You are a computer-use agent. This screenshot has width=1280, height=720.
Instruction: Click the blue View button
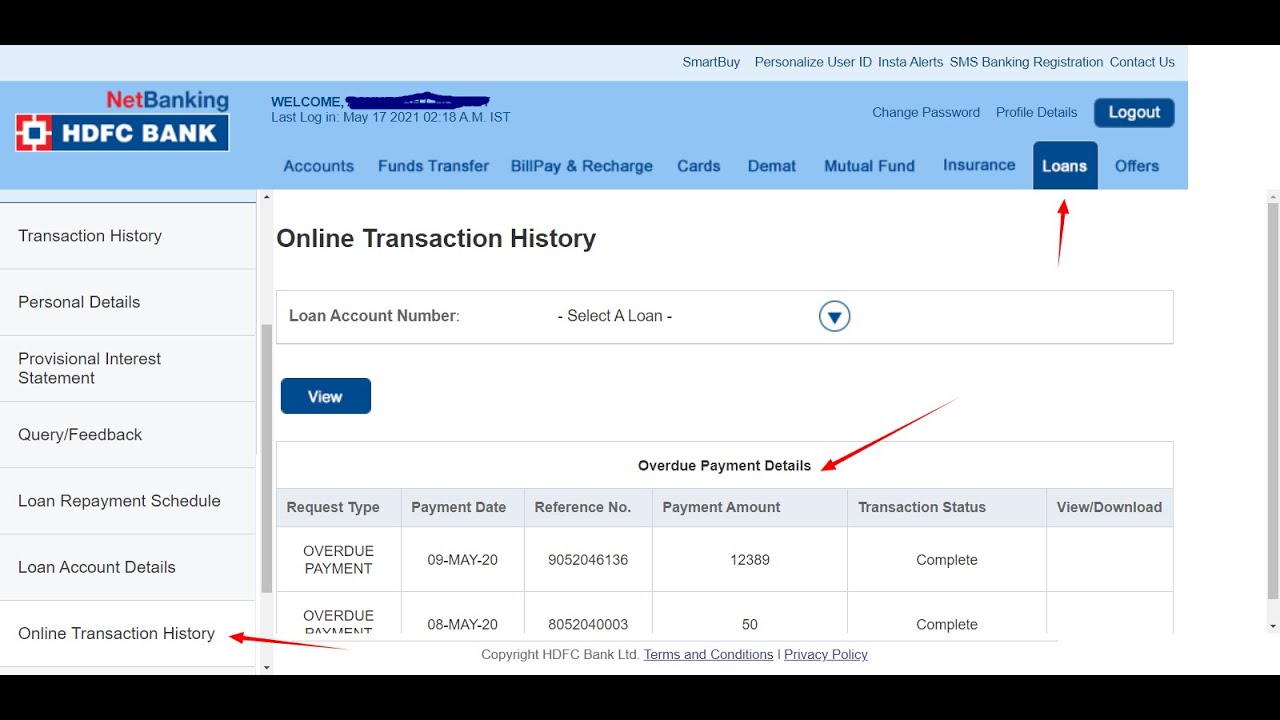[x=326, y=396]
